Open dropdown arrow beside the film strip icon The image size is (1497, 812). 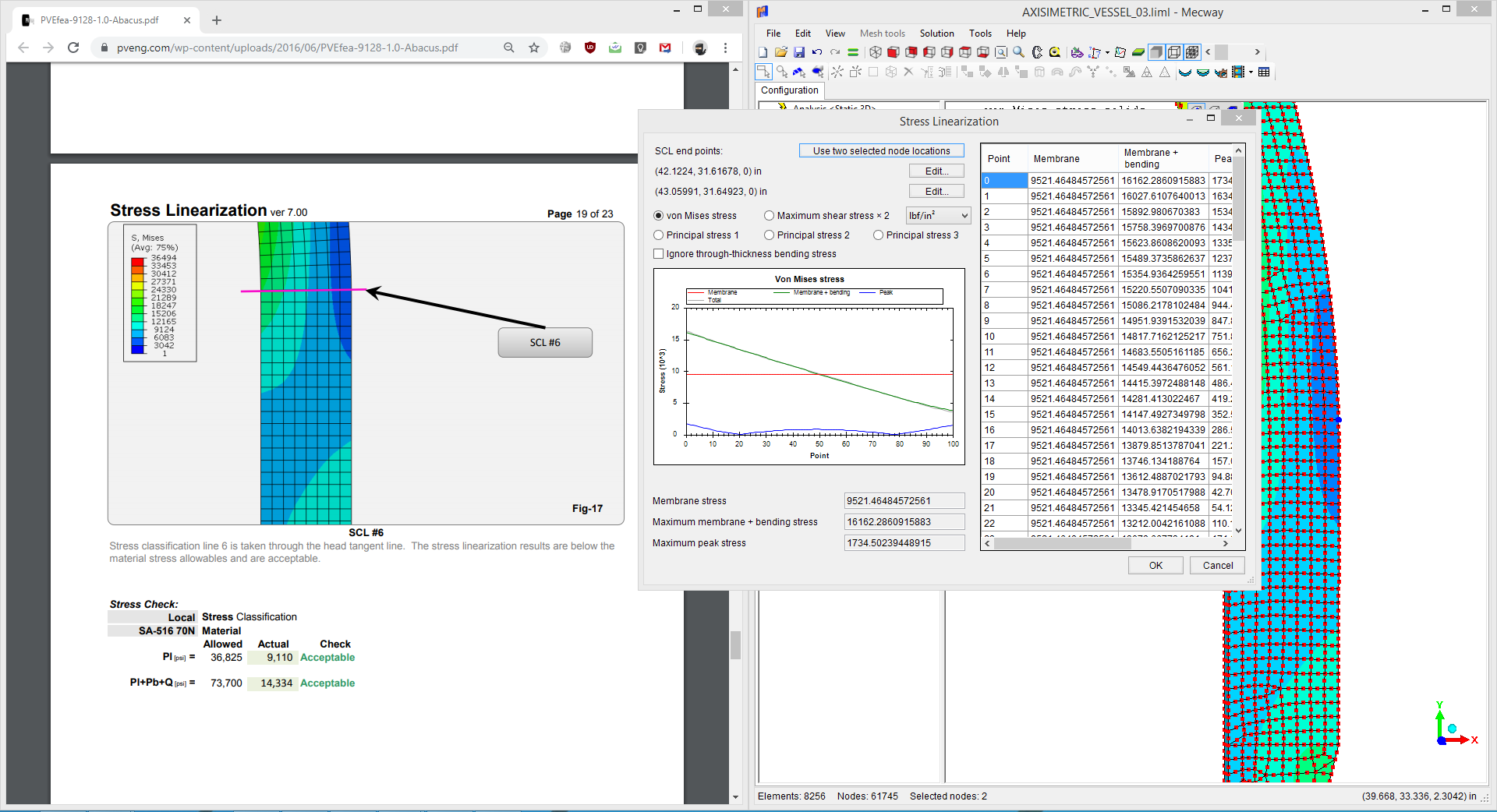click(x=1251, y=72)
